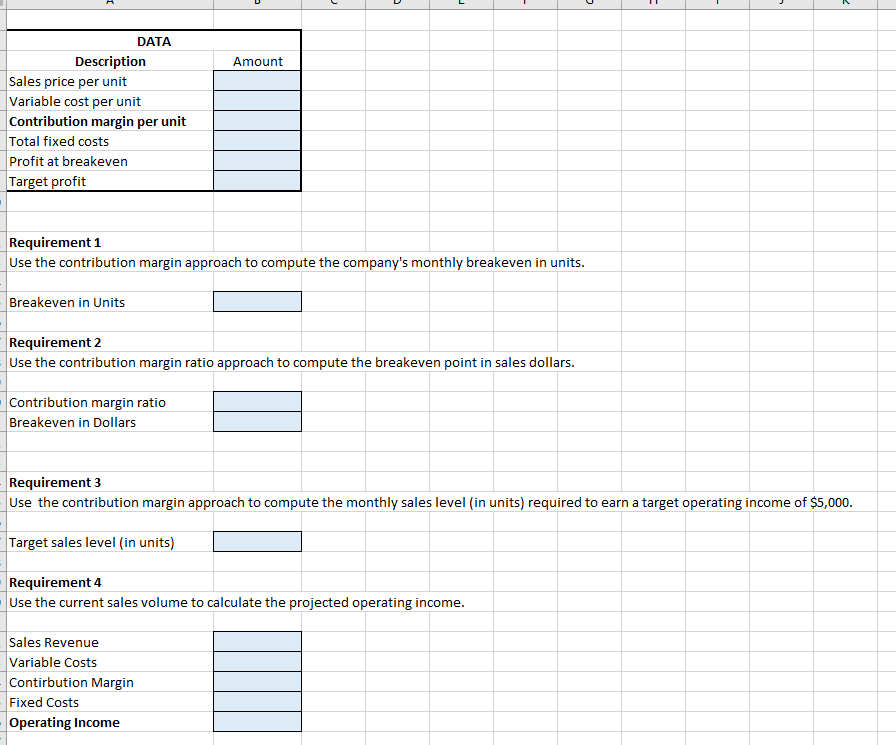Select the Profit at breakeven amount cell
The image size is (896, 745).
(x=257, y=161)
